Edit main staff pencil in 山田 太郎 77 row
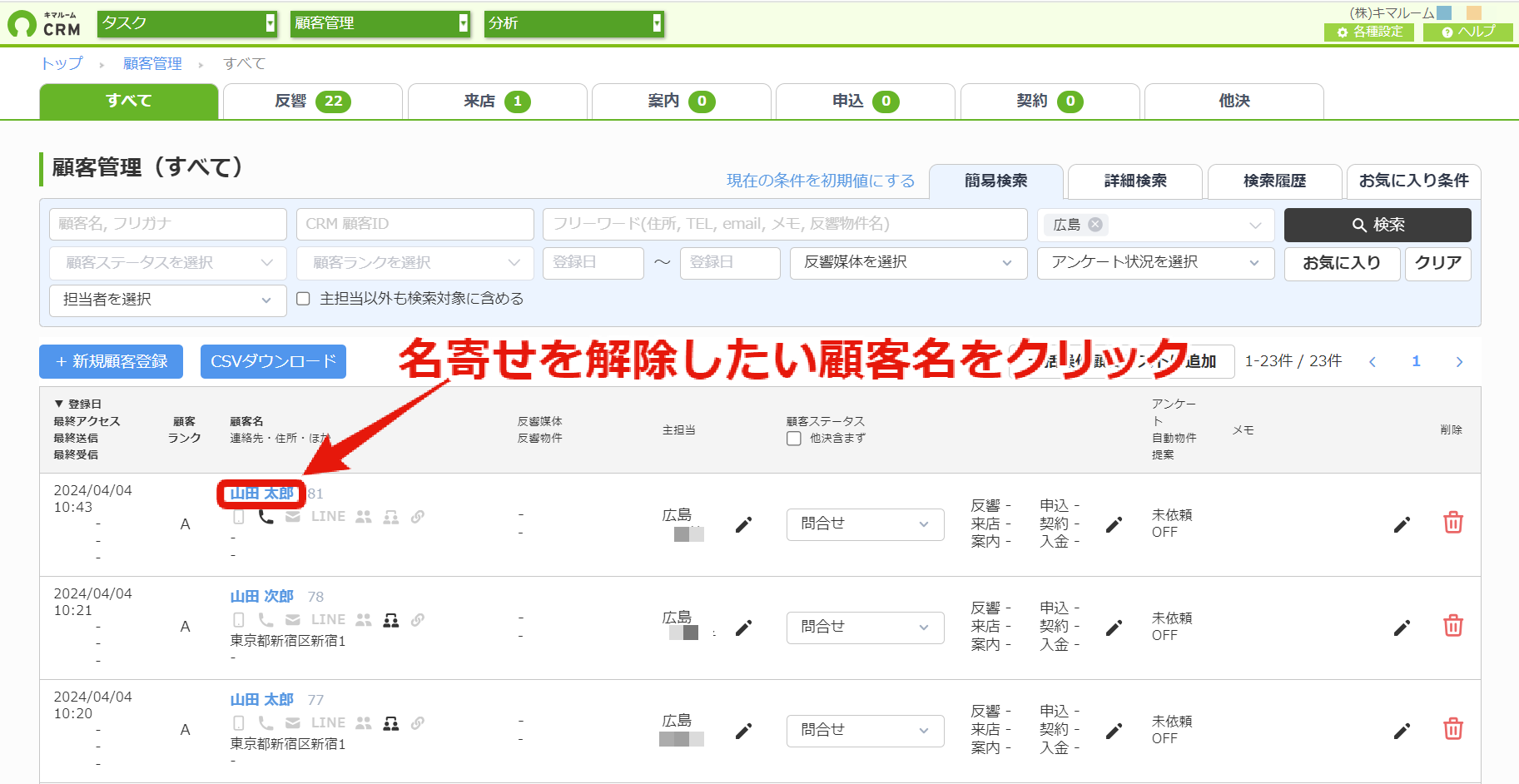This screenshot has height=784, width=1519. [x=744, y=731]
